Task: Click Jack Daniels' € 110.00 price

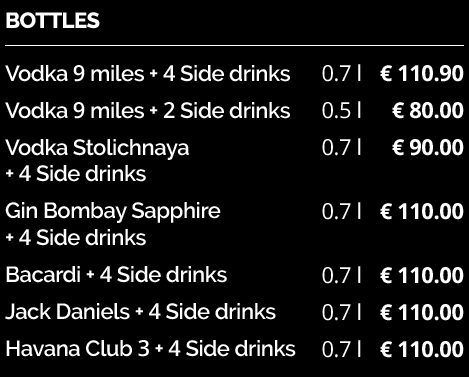Action: [x=422, y=312]
